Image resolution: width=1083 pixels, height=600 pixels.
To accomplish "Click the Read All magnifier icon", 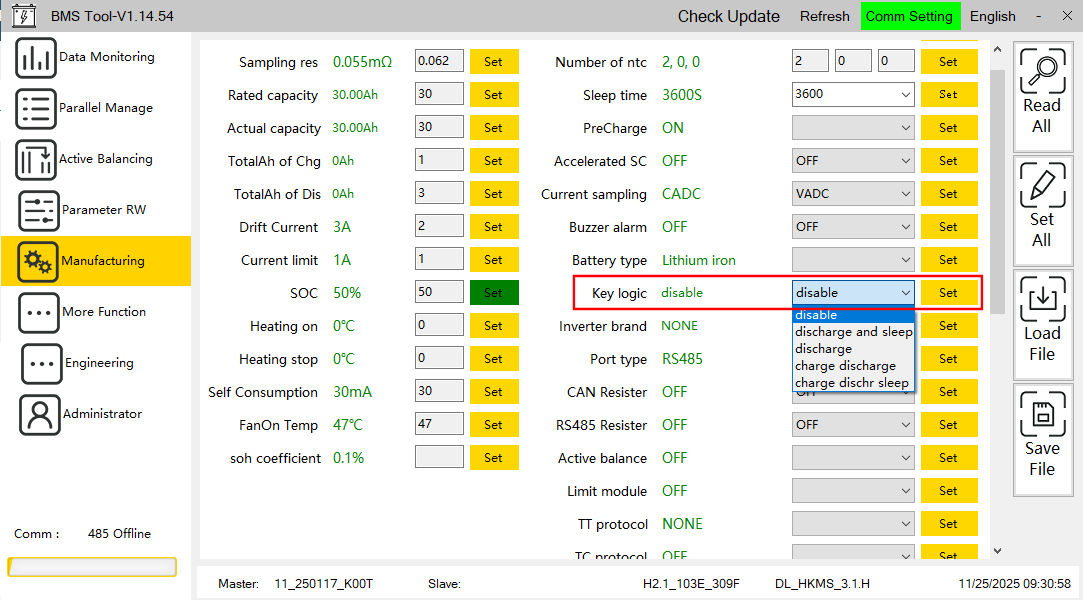I will click(1041, 72).
